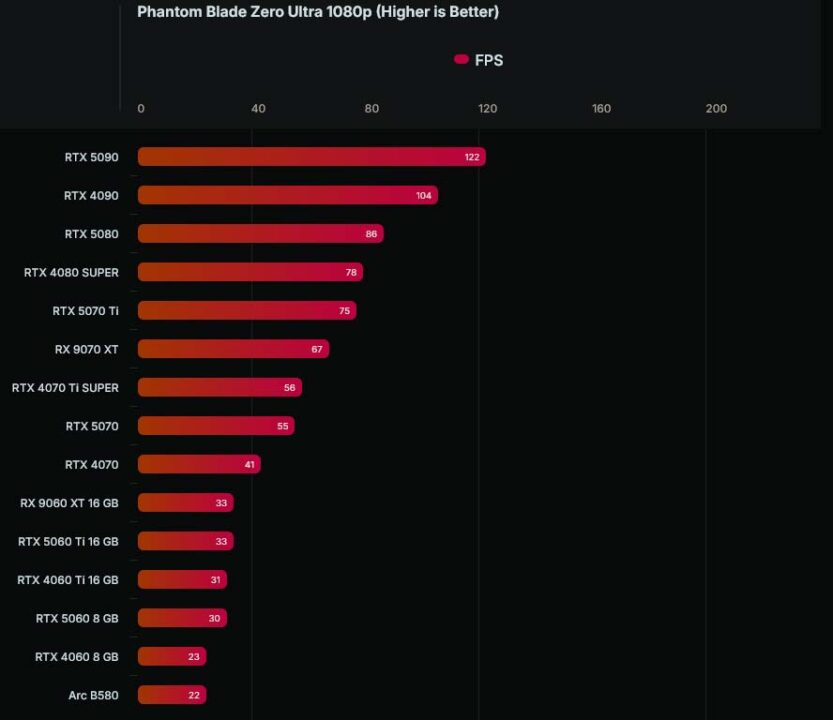Select the RTX 5090 row label
The image size is (833, 720).
tap(91, 157)
